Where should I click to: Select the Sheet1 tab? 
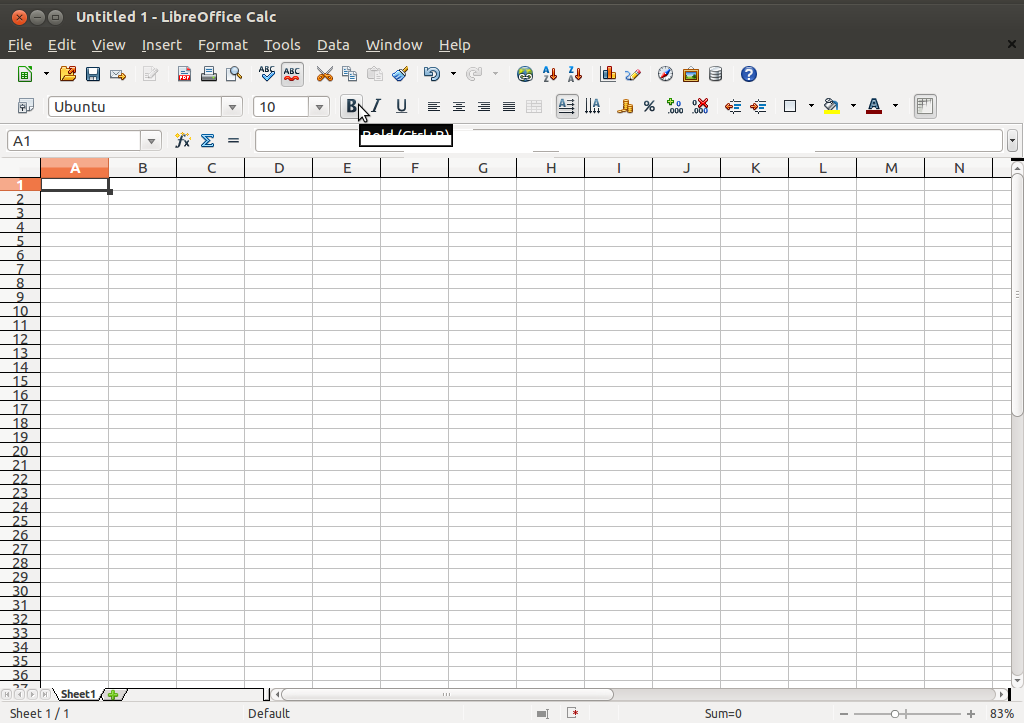[78, 694]
